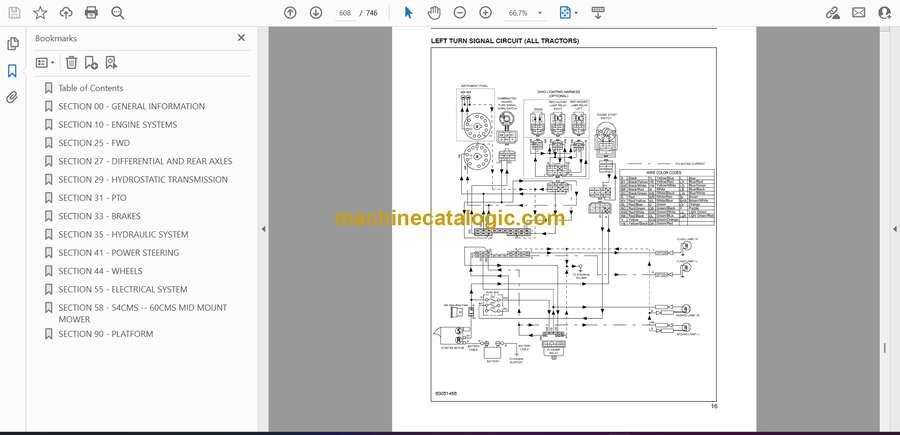This screenshot has width=900, height=435.
Task: Choose the arrow selection tool
Action: pos(409,13)
